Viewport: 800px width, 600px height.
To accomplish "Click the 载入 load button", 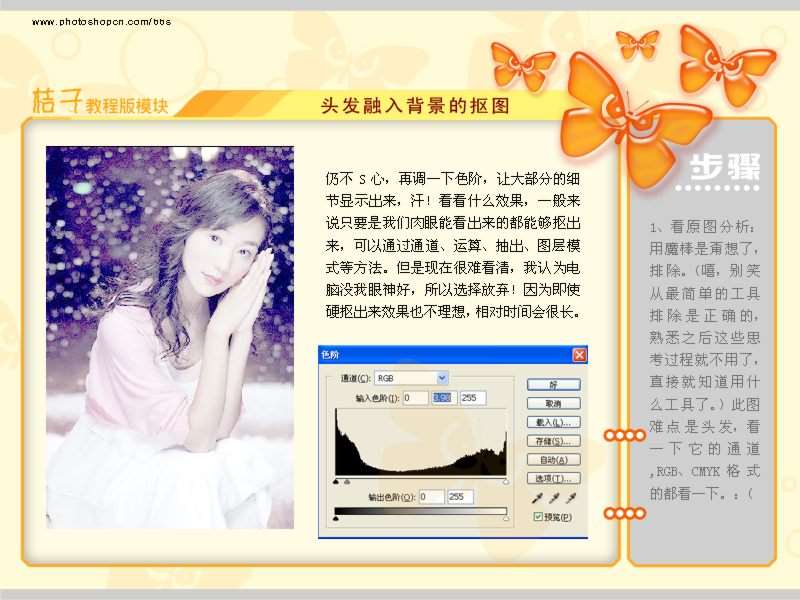I will (x=553, y=422).
